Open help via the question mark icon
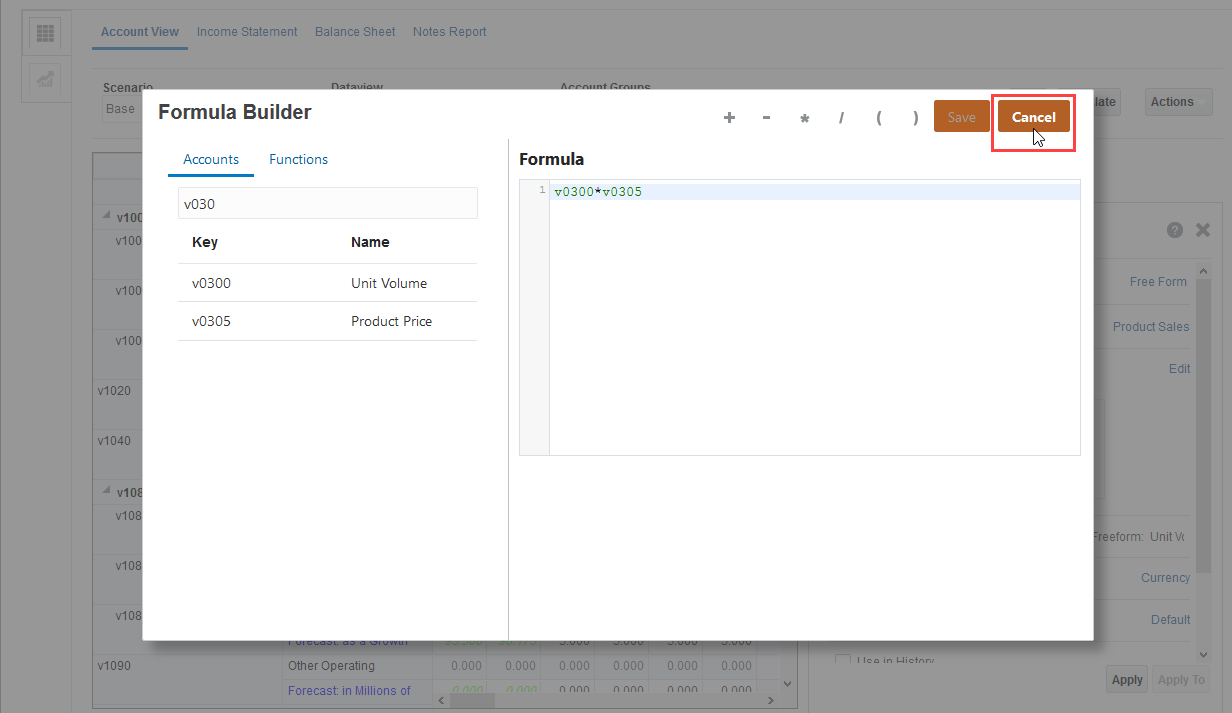1232x713 pixels. coord(1174,229)
